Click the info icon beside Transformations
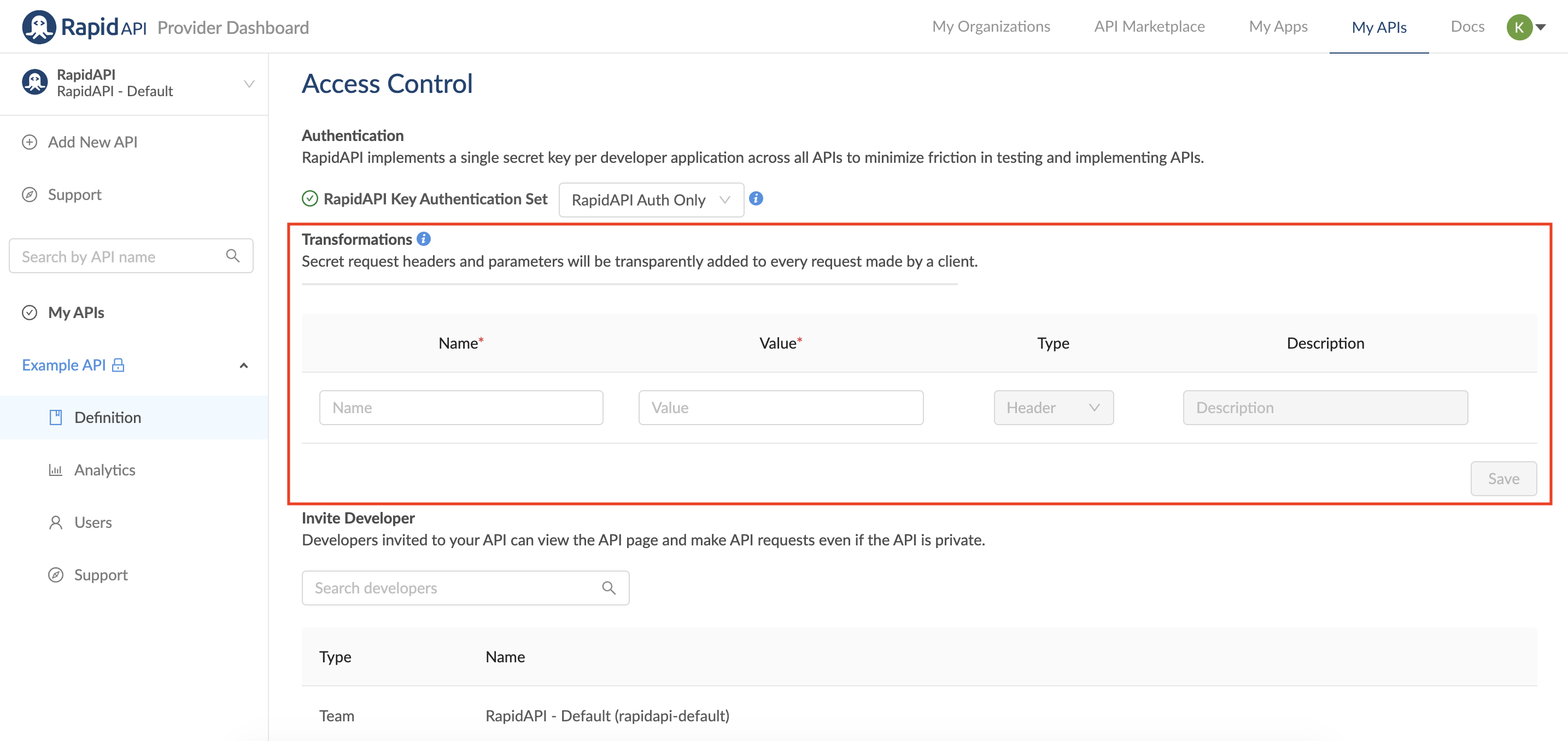Image resolution: width=1568 pixels, height=741 pixels. (424, 239)
